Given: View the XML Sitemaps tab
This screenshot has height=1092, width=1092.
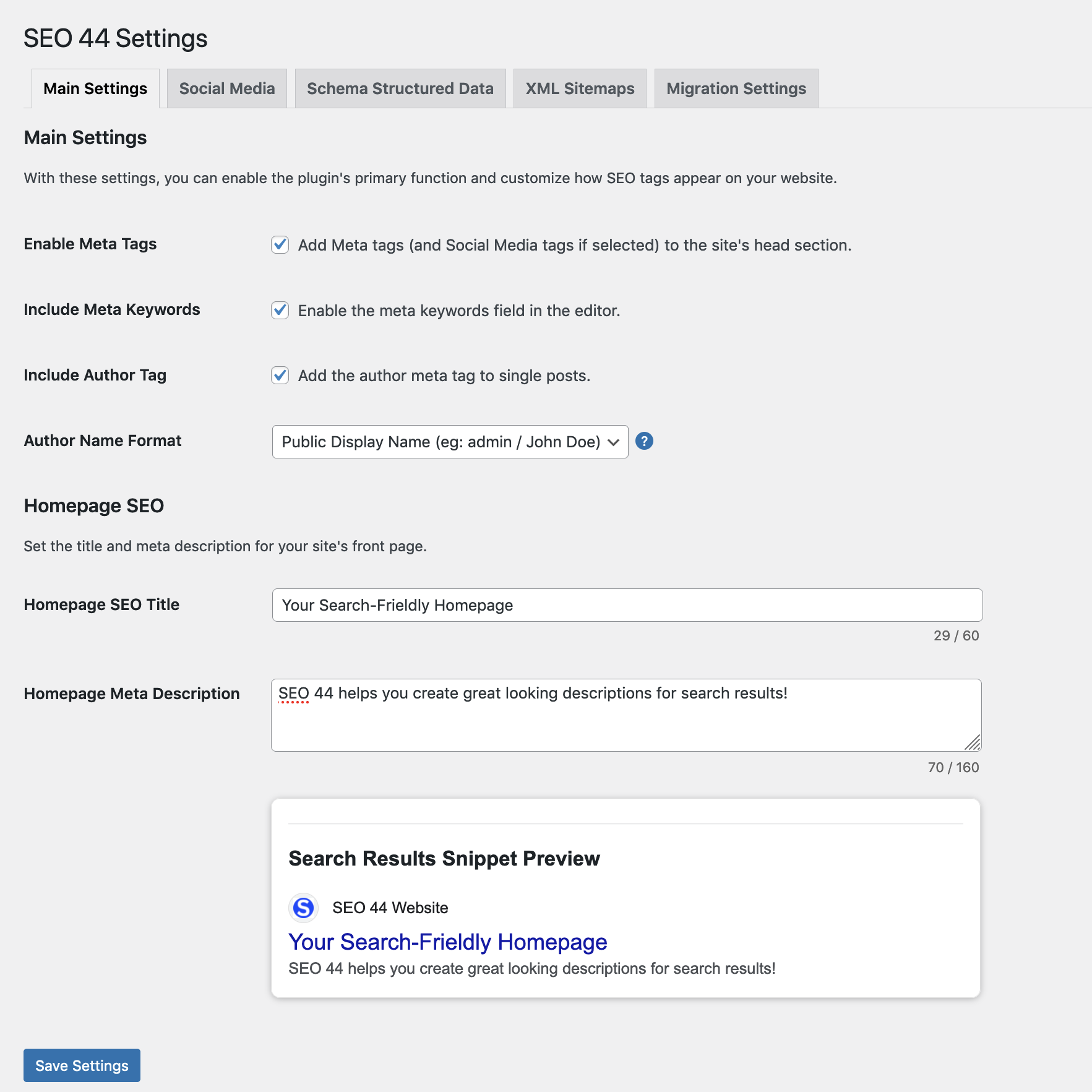Looking at the screenshot, I should tap(579, 88).
